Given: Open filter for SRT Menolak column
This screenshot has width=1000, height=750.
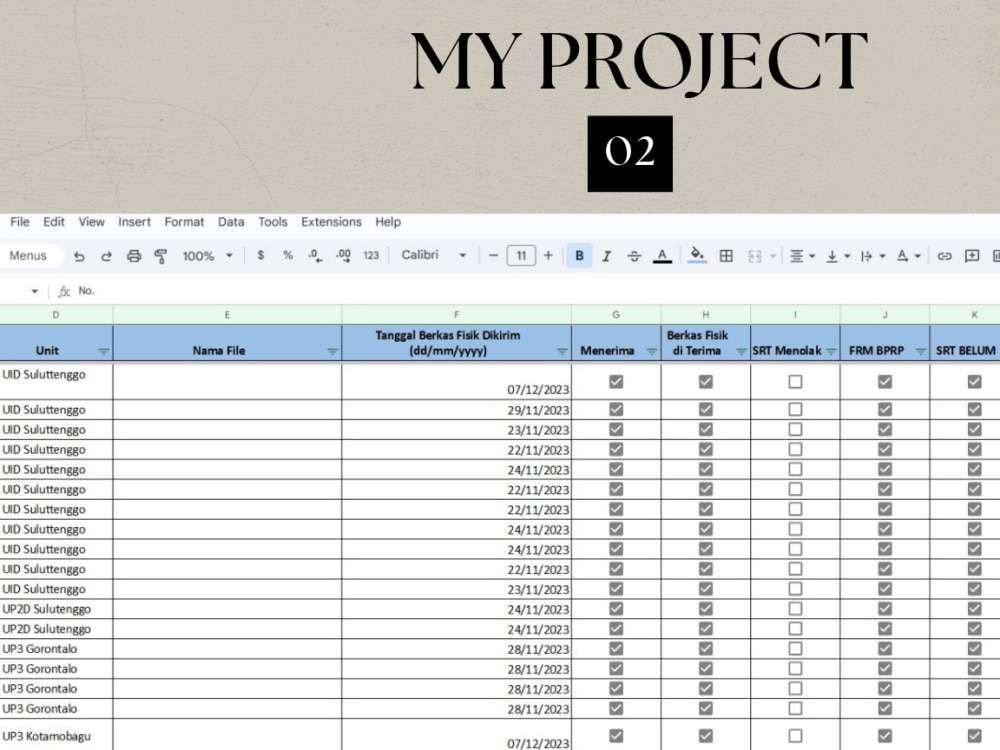Looking at the screenshot, I should 831,351.
